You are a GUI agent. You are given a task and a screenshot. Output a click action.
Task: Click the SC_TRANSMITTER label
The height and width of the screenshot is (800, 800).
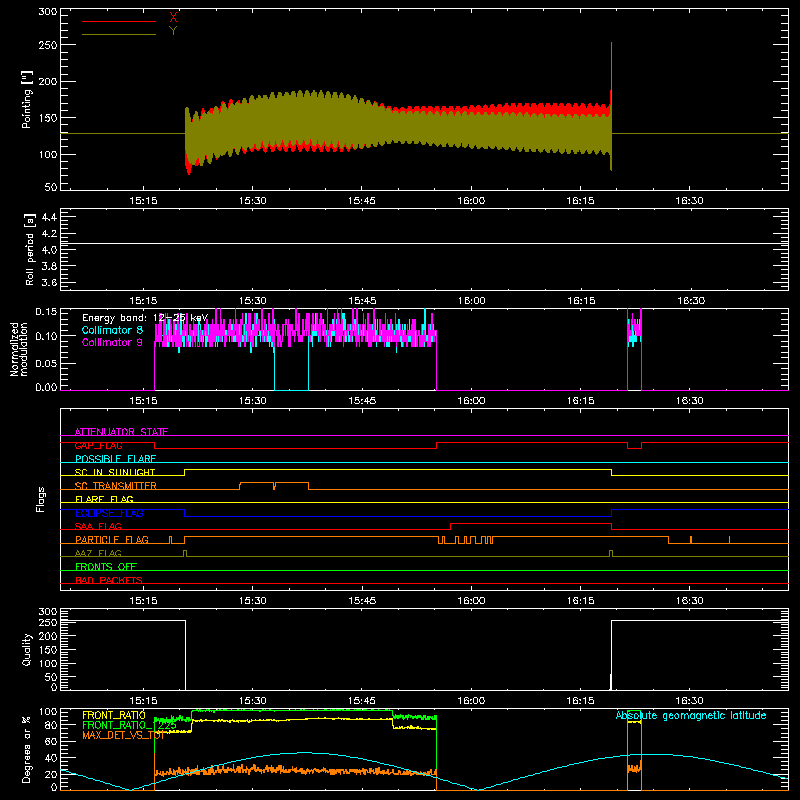pos(115,486)
